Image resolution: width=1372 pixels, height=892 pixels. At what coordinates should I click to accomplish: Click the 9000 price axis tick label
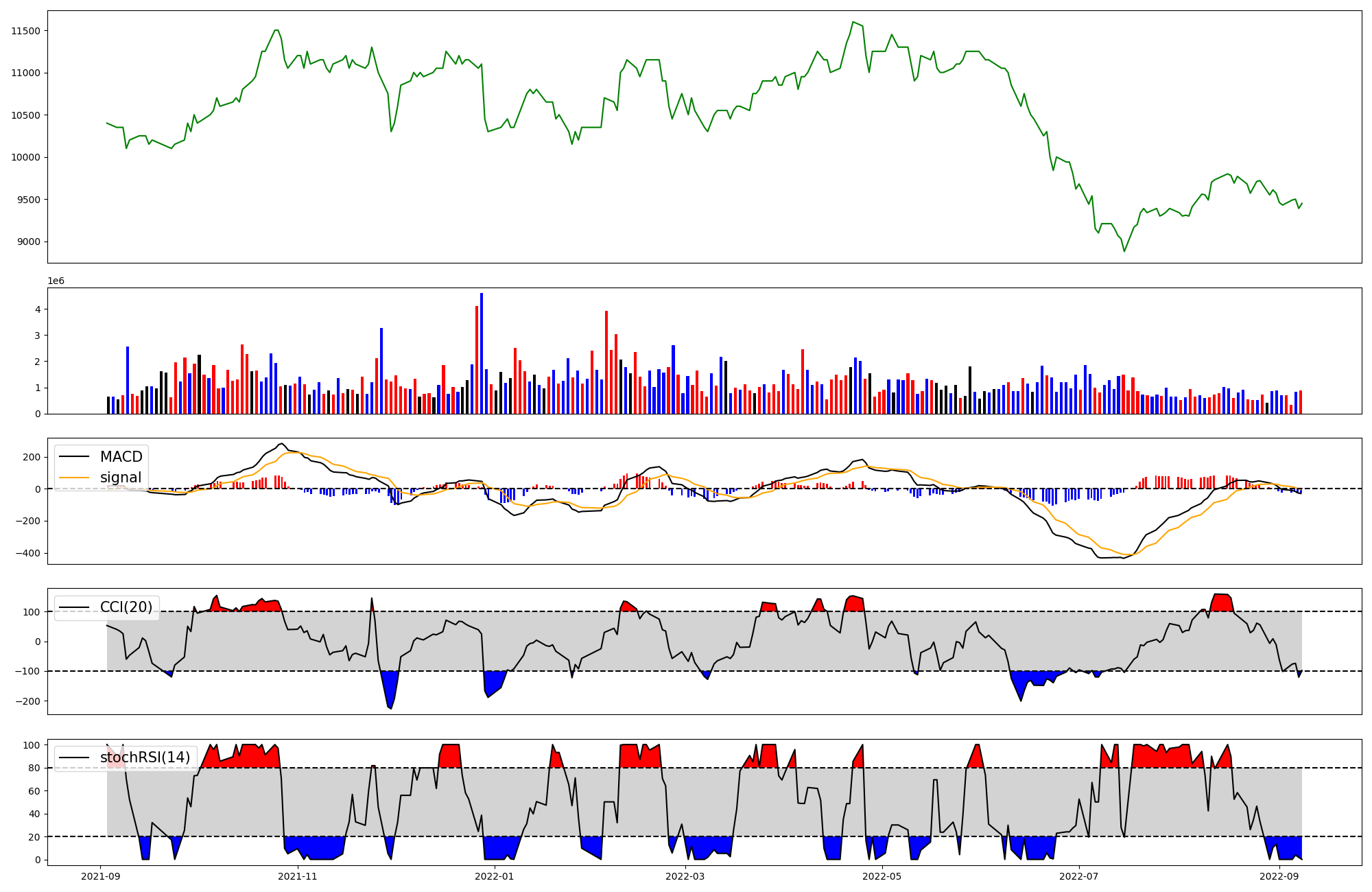click(27, 242)
